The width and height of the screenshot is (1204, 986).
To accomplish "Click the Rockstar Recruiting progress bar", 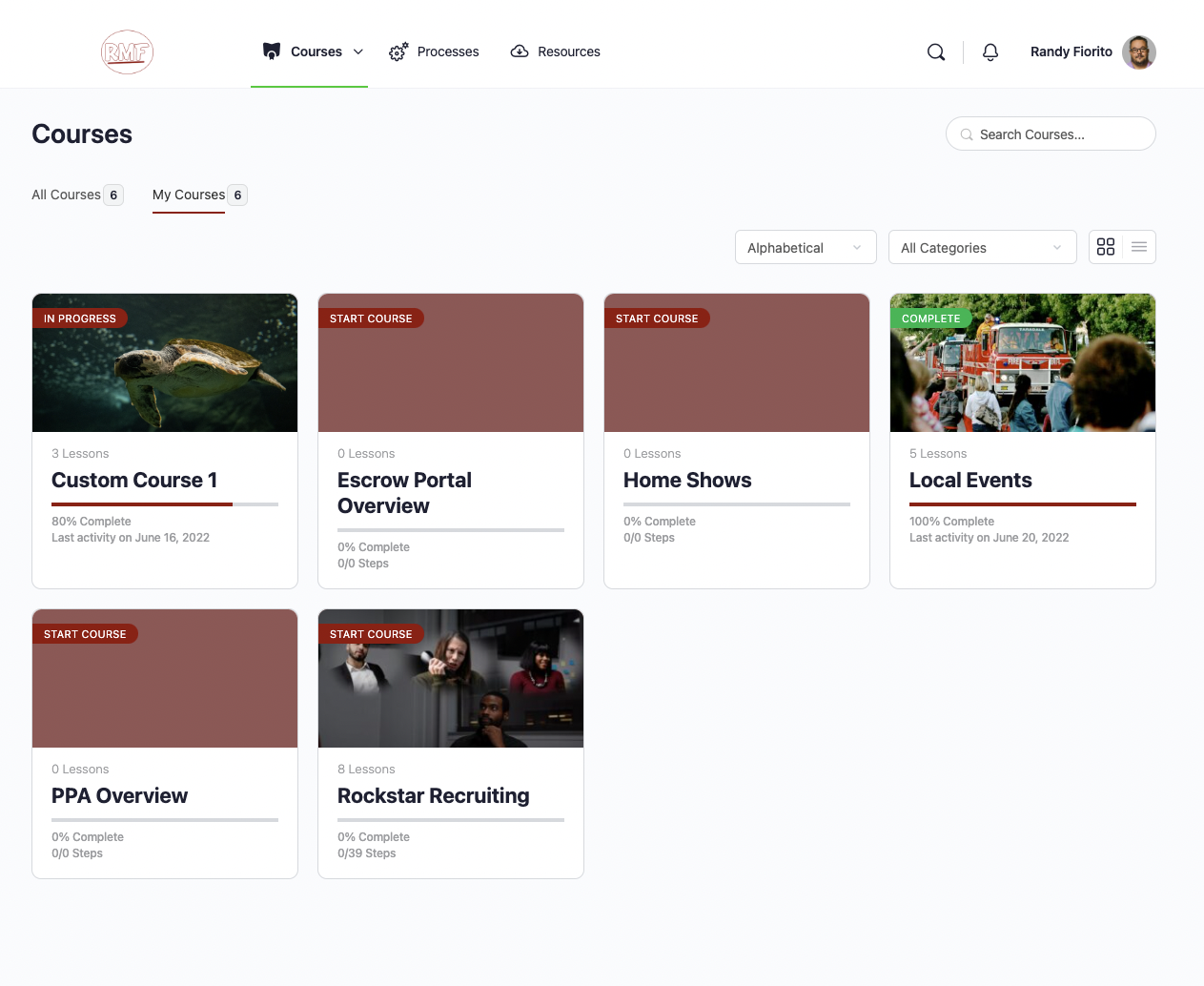I will point(451,819).
